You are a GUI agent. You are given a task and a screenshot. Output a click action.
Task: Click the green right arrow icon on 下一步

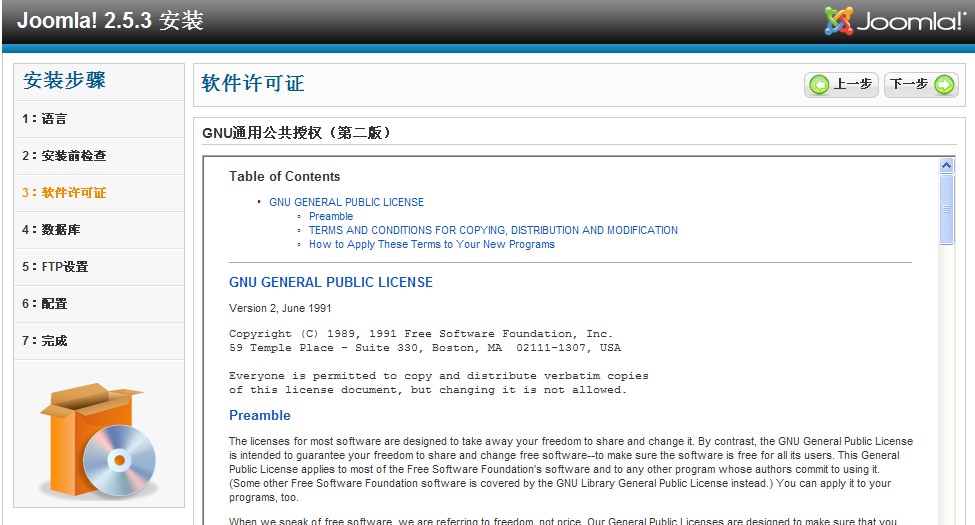coord(944,84)
